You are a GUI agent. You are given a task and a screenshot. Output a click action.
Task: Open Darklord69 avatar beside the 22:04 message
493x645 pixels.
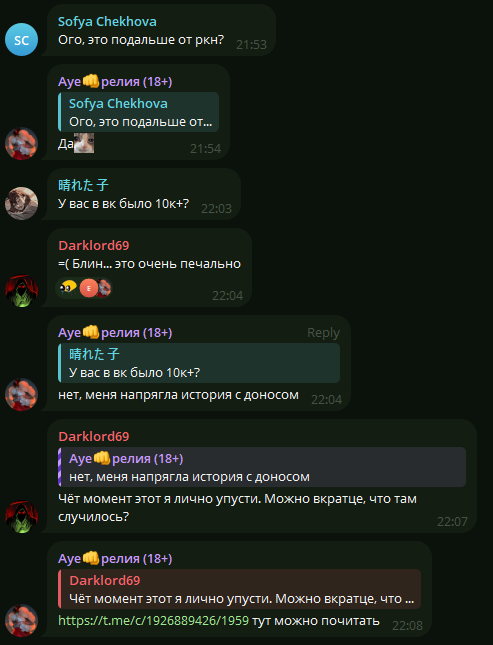21,290
